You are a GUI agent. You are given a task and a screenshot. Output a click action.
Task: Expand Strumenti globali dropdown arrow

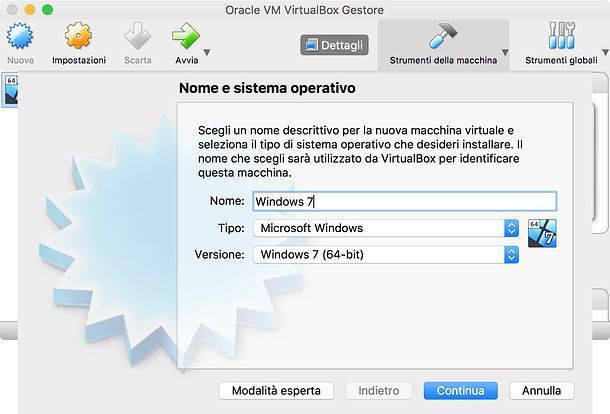click(605, 52)
